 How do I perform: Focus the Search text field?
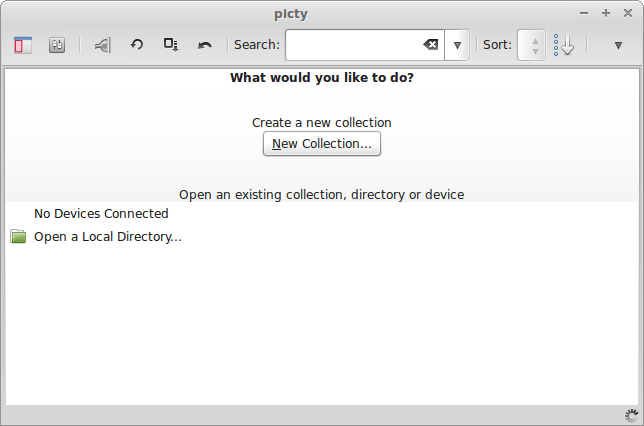pyautogui.click(x=354, y=45)
